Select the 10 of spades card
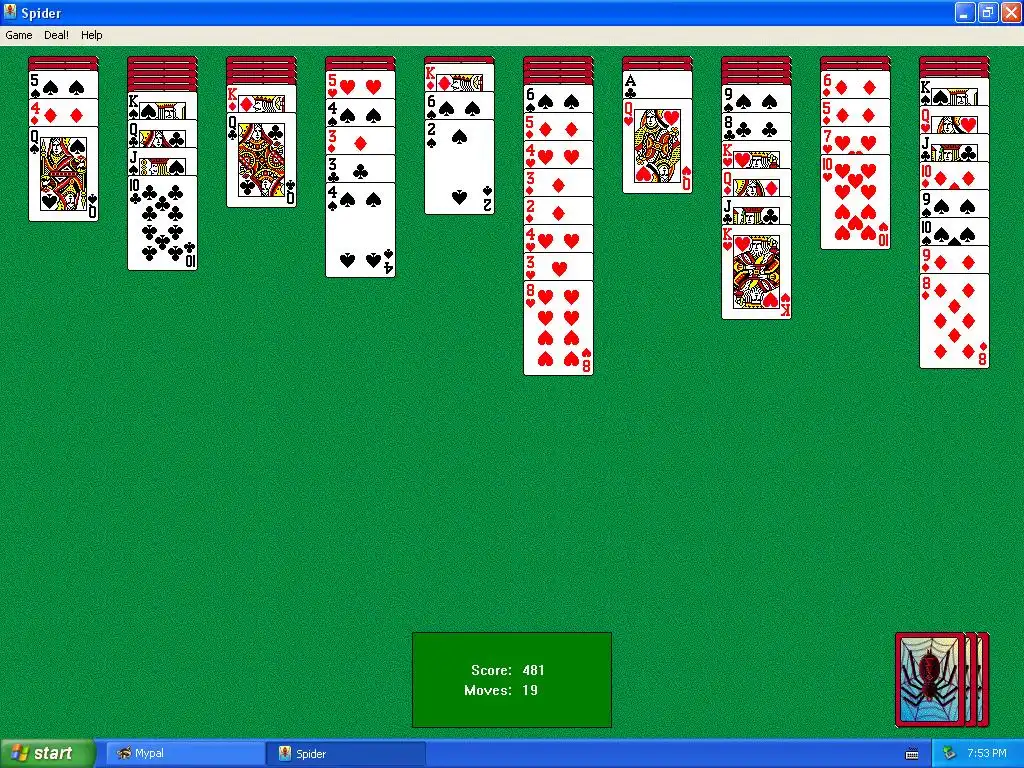Screen dimensions: 1024x768 click(x=954, y=232)
